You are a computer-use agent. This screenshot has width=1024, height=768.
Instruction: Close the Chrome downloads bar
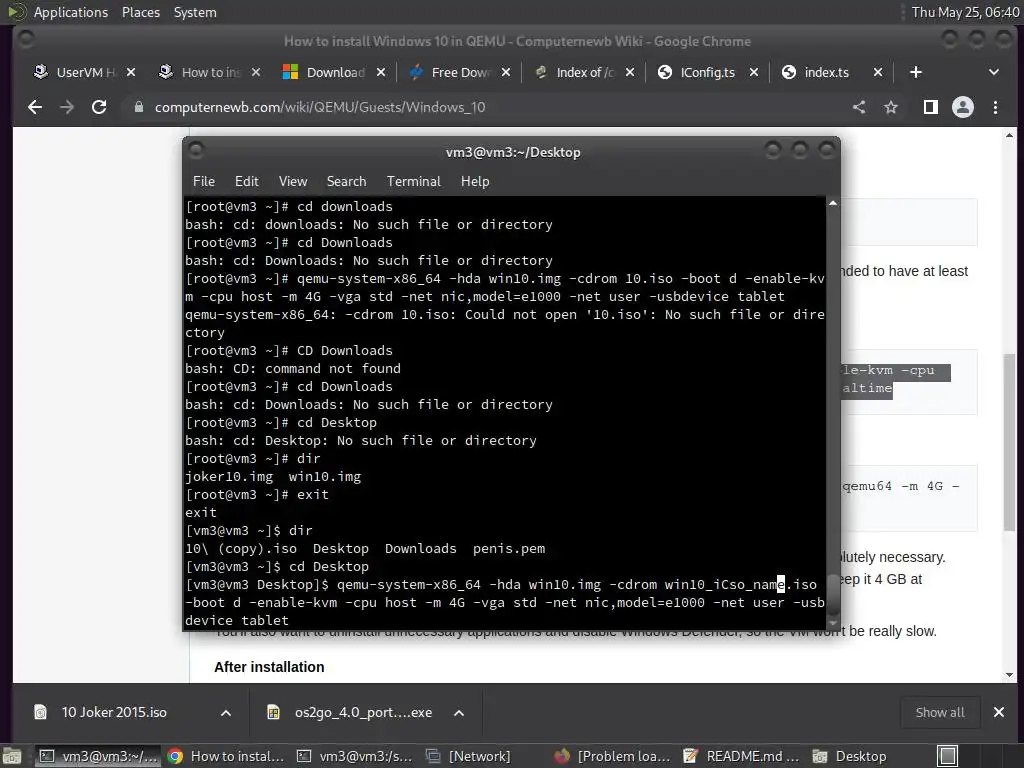(999, 712)
